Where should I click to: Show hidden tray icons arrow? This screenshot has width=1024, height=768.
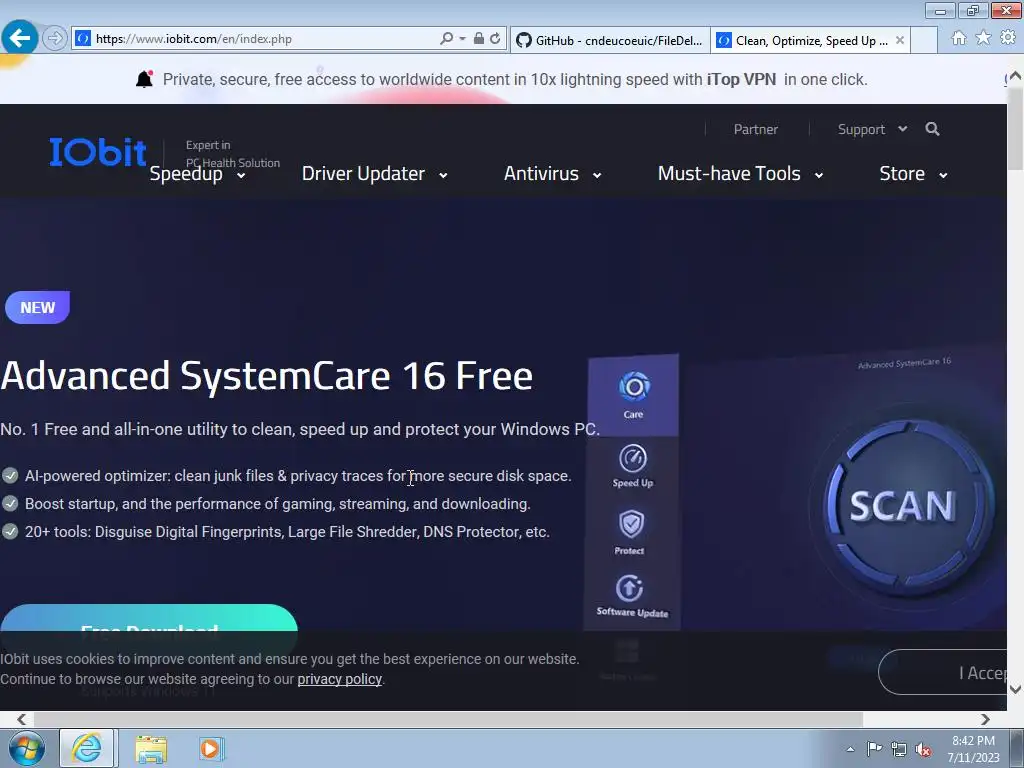[850, 749]
